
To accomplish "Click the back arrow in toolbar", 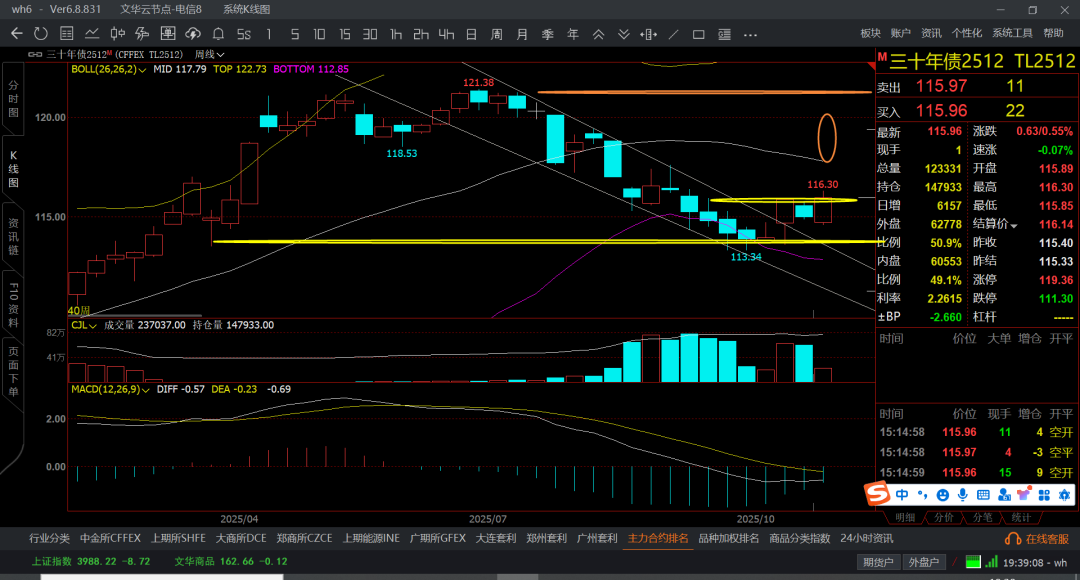I will (16, 33).
